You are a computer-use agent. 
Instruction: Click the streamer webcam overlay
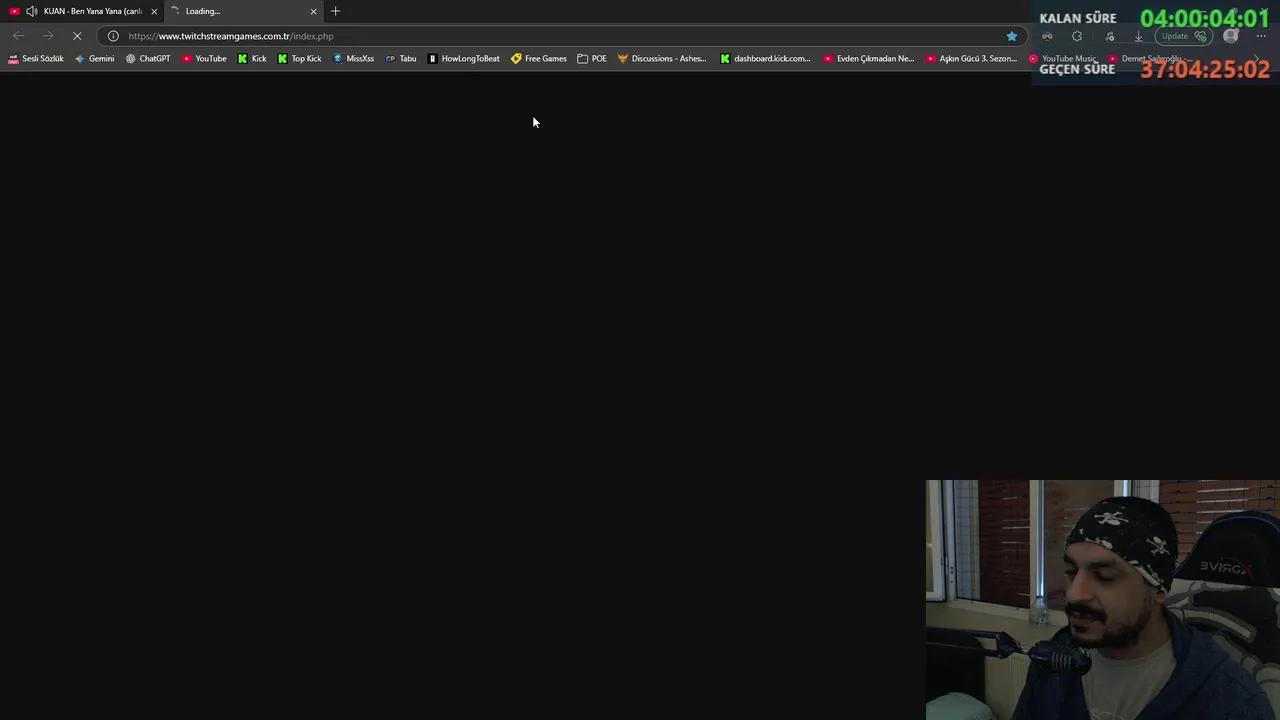point(1103,600)
